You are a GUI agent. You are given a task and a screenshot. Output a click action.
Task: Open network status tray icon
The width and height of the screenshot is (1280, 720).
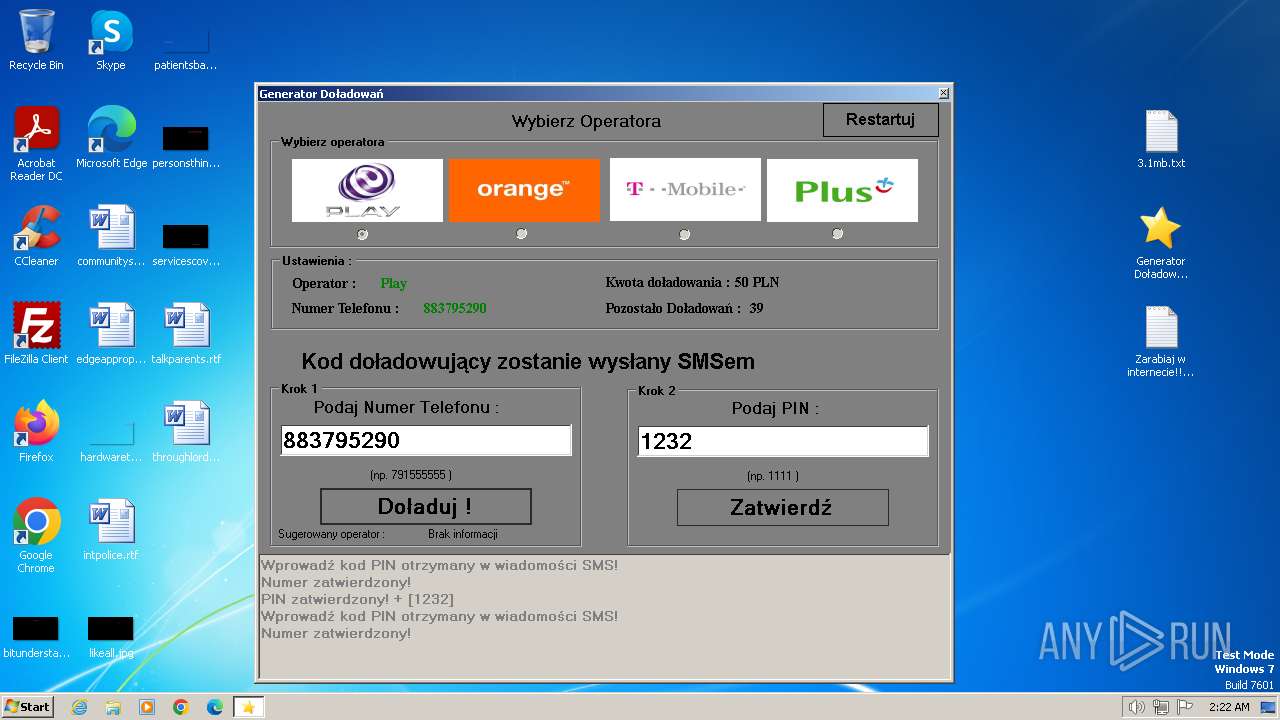pos(1161,707)
